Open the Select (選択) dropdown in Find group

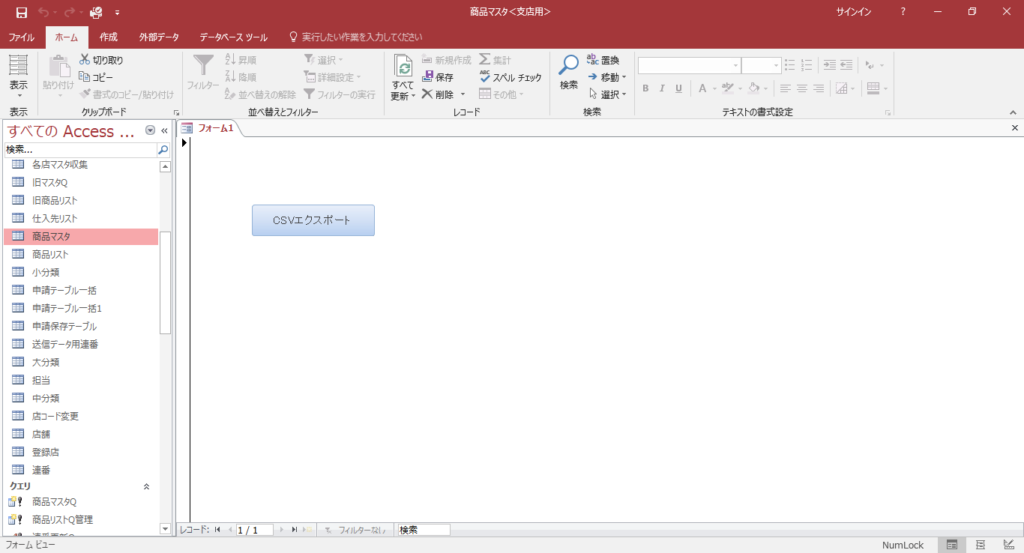607,94
